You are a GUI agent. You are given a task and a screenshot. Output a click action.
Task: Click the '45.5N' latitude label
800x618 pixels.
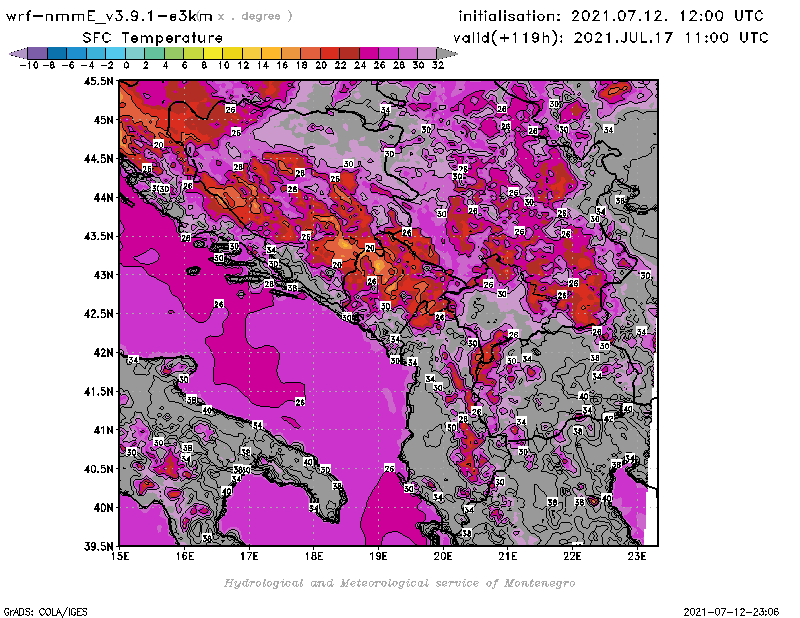point(98,81)
